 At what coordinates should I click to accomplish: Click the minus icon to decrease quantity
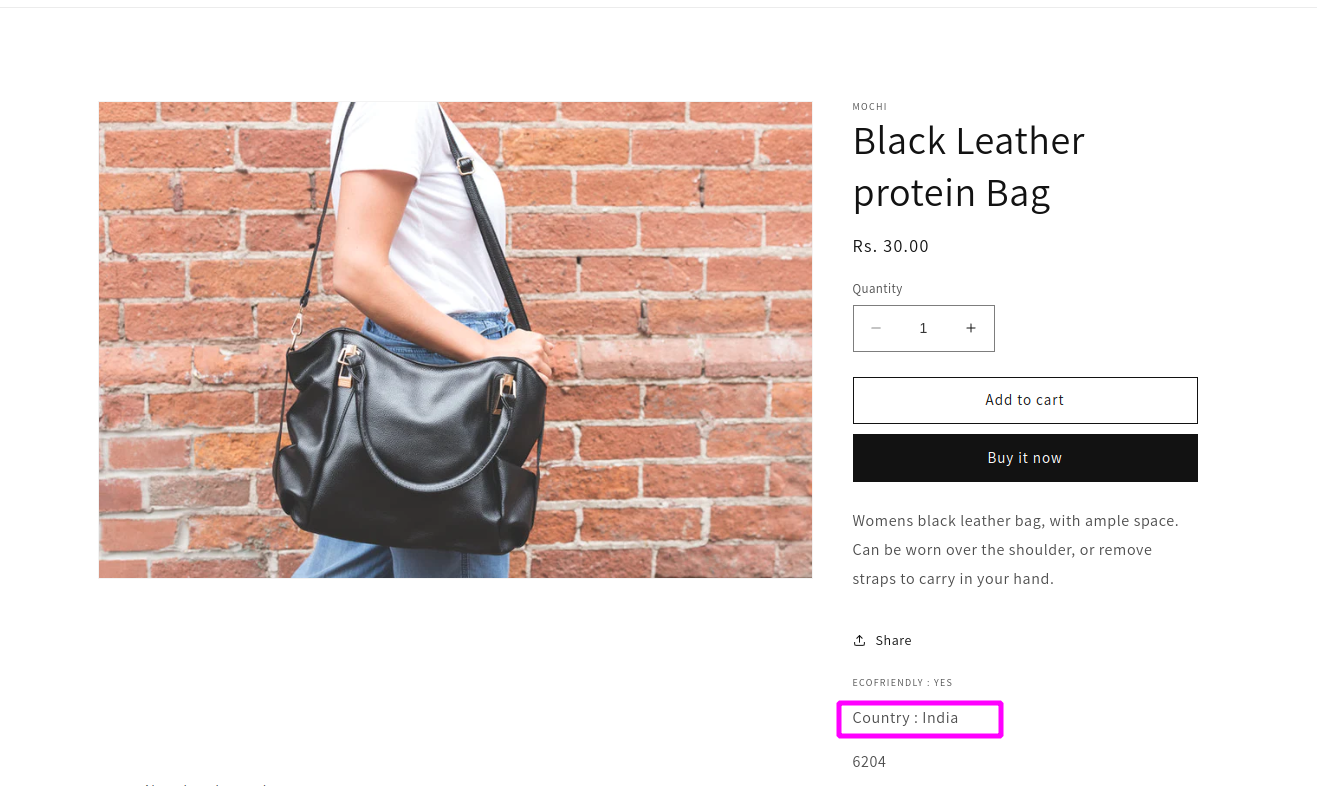[876, 328]
